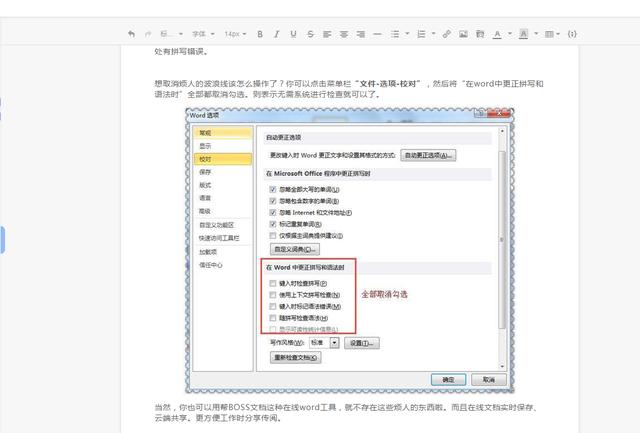Uncheck 忽略包含数字的单词 checkbox
The width and height of the screenshot is (640, 433).
pyautogui.click(x=273, y=201)
